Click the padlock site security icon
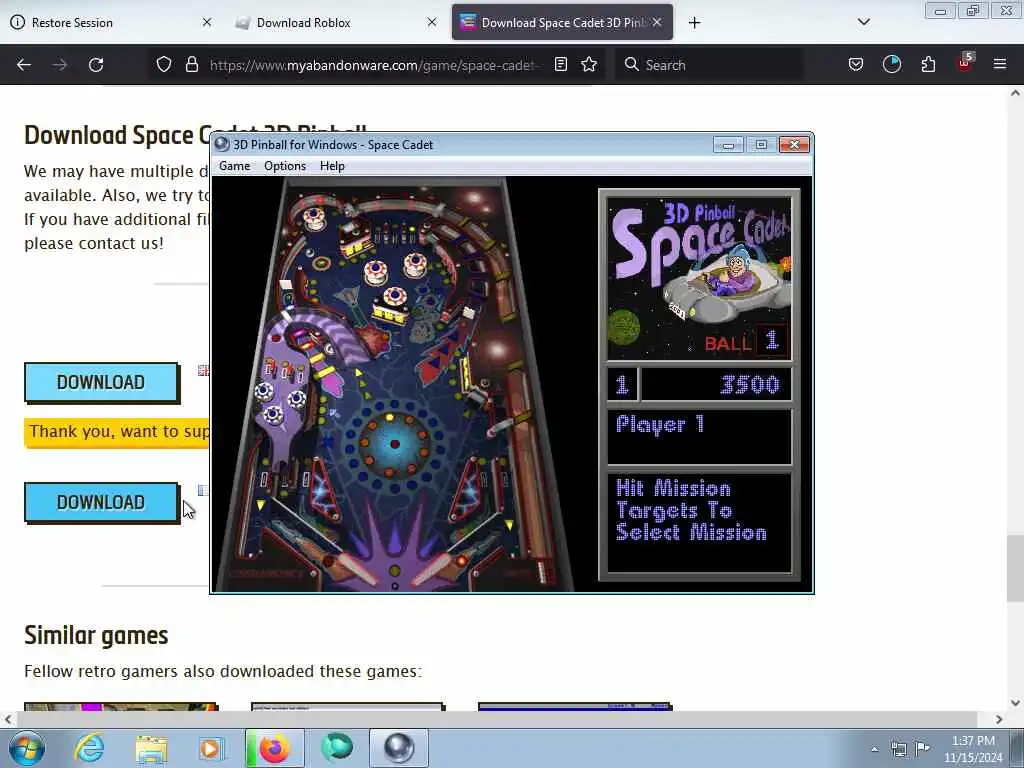Screen dimensions: 1024x768 click(191, 65)
